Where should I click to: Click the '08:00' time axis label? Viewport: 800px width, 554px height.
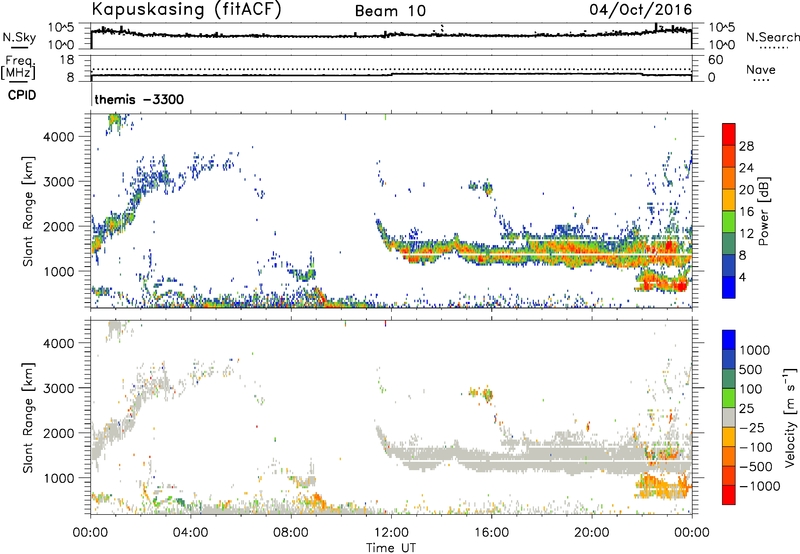[x=291, y=533]
